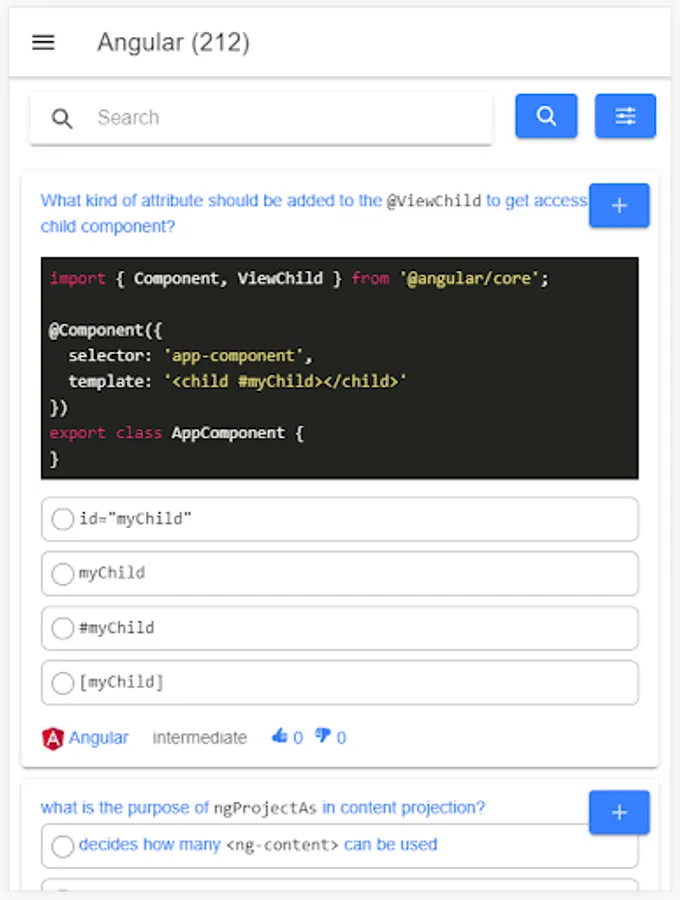Open the @ViewChild question title link

[x=314, y=213]
